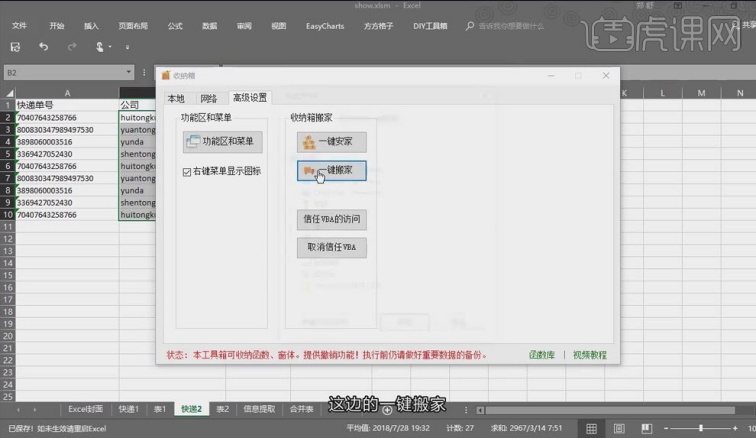Open the customize quick access toolbar arrow
This screenshot has width=756, height=438.
127,47
